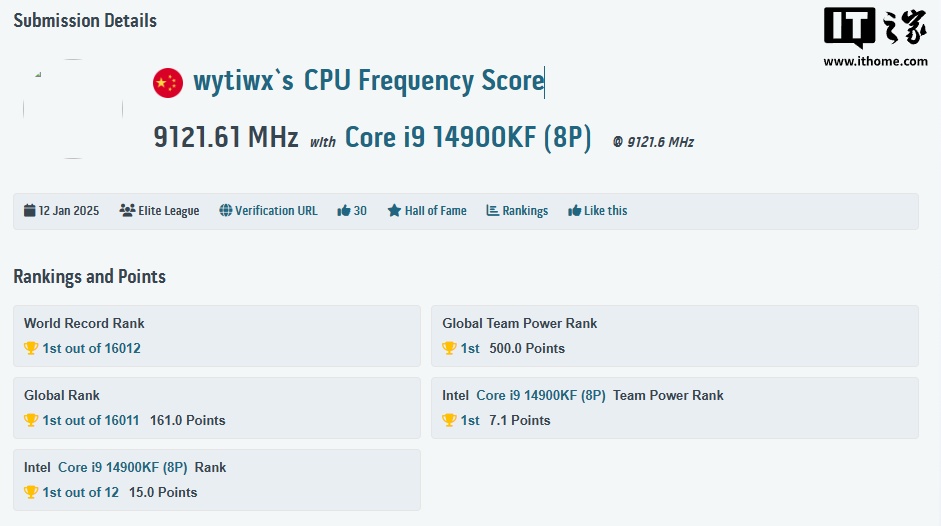Open the Hall of Fame link
The image size is (941, 526).
pyautogui.click(x=435, y=211)
